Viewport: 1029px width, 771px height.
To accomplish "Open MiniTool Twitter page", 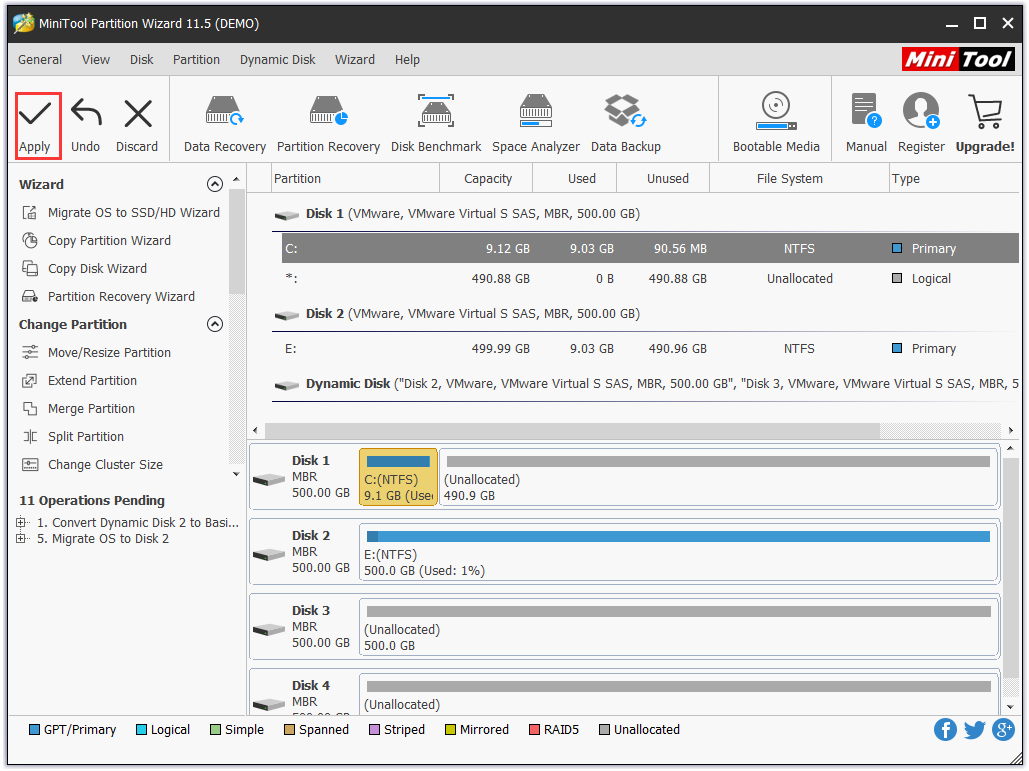I will point(975,730).
